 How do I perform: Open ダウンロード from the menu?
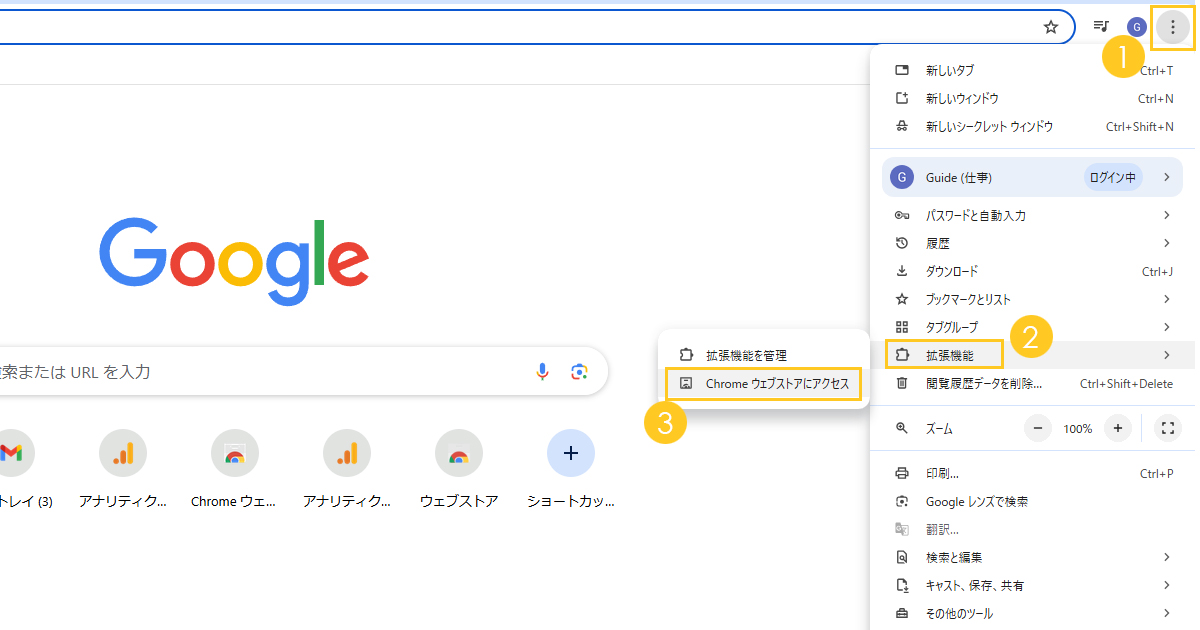[x=1032, y=271]
